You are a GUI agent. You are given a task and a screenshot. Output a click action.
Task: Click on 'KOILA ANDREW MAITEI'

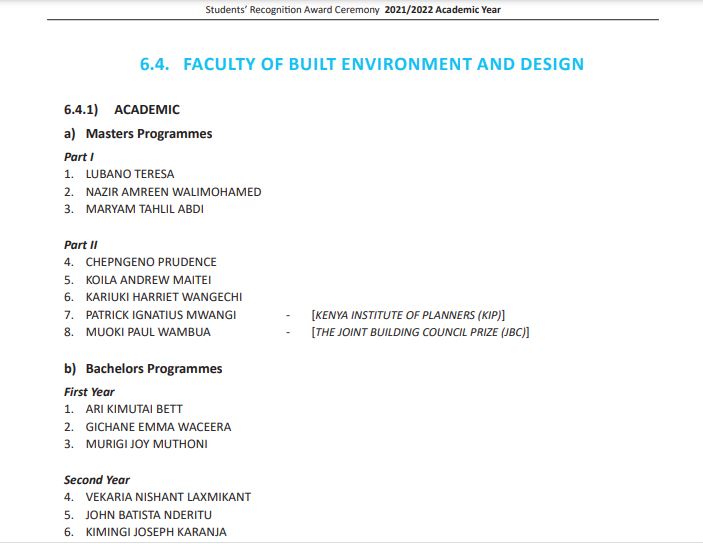[148, 280]
